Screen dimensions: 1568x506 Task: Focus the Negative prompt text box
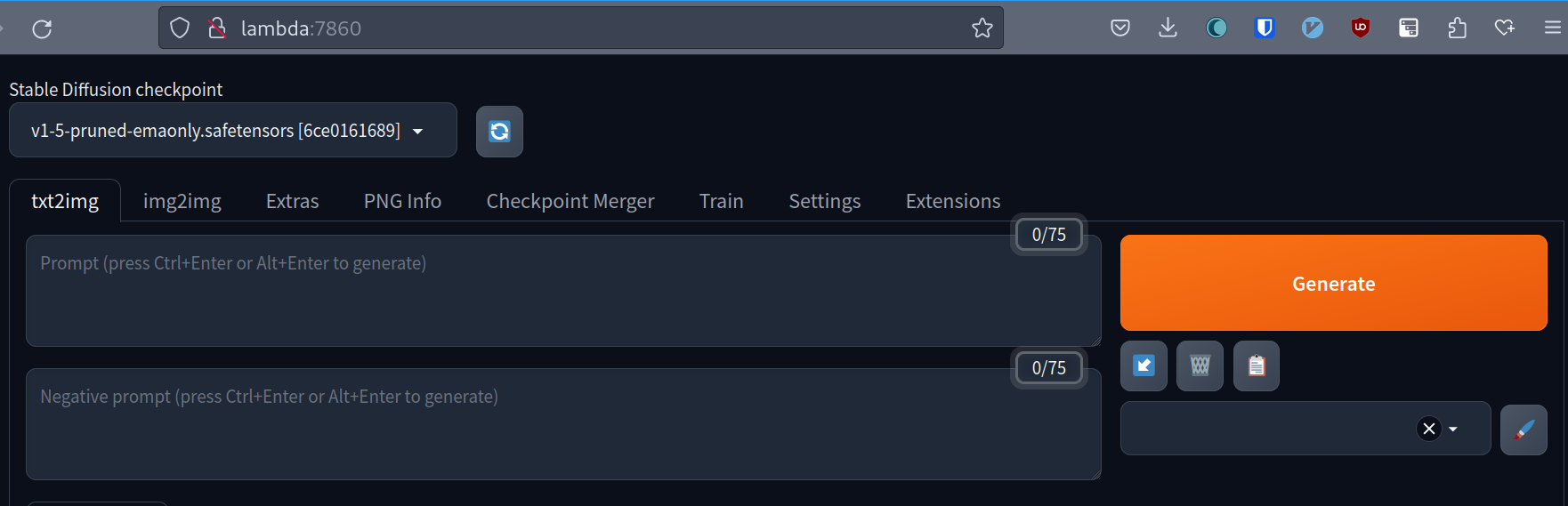tap(563, 424)
